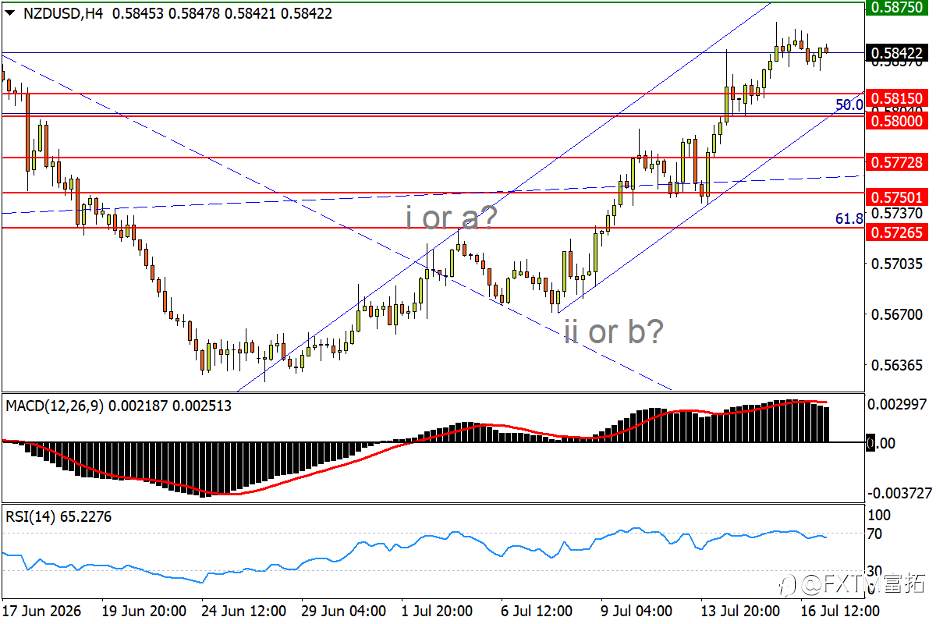
Task: Select the 61.8 Fibonacci level label
Action: (849, 219)
